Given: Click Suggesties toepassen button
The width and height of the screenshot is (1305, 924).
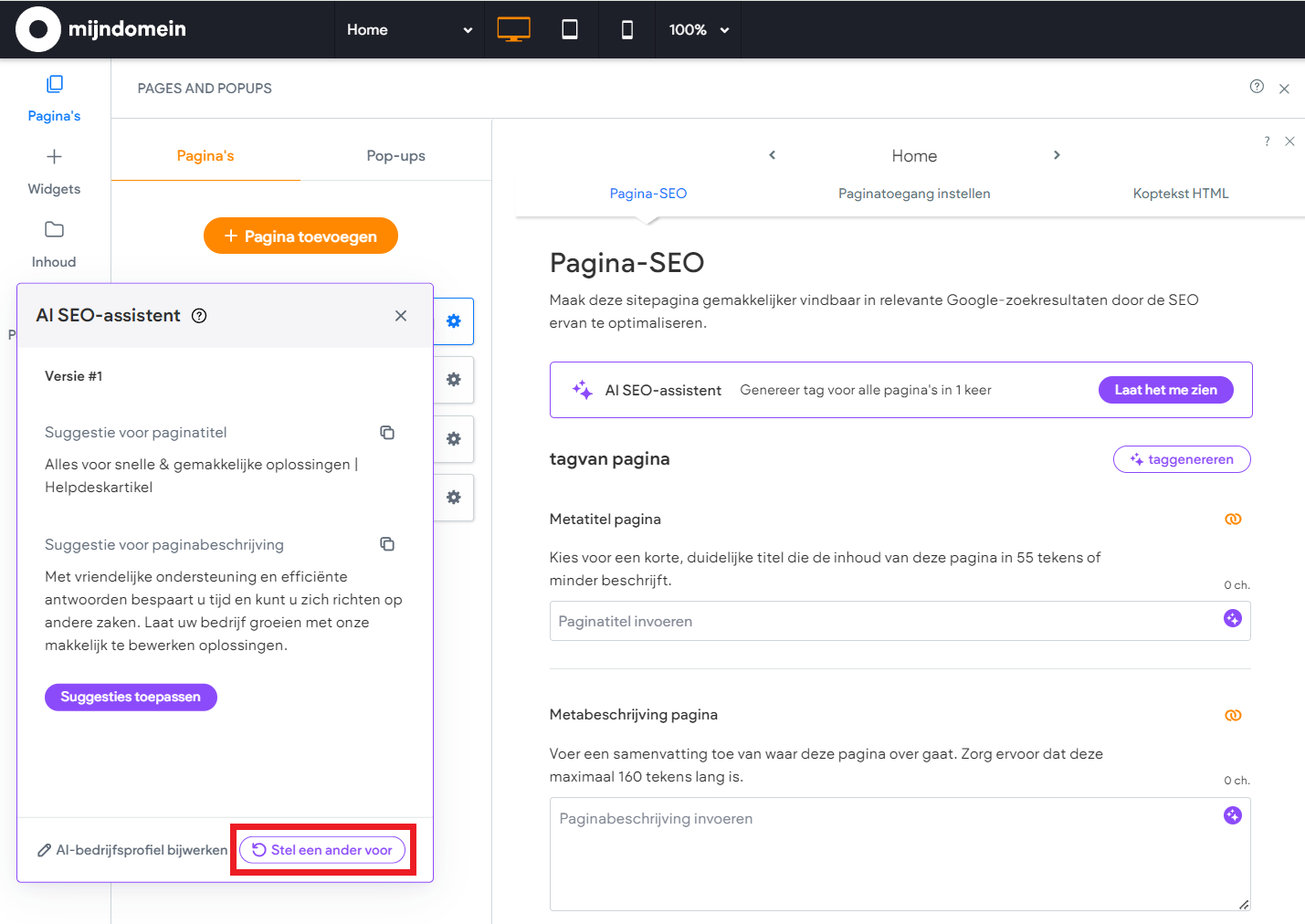Looking at the screenshot, I should coord(131,697).
